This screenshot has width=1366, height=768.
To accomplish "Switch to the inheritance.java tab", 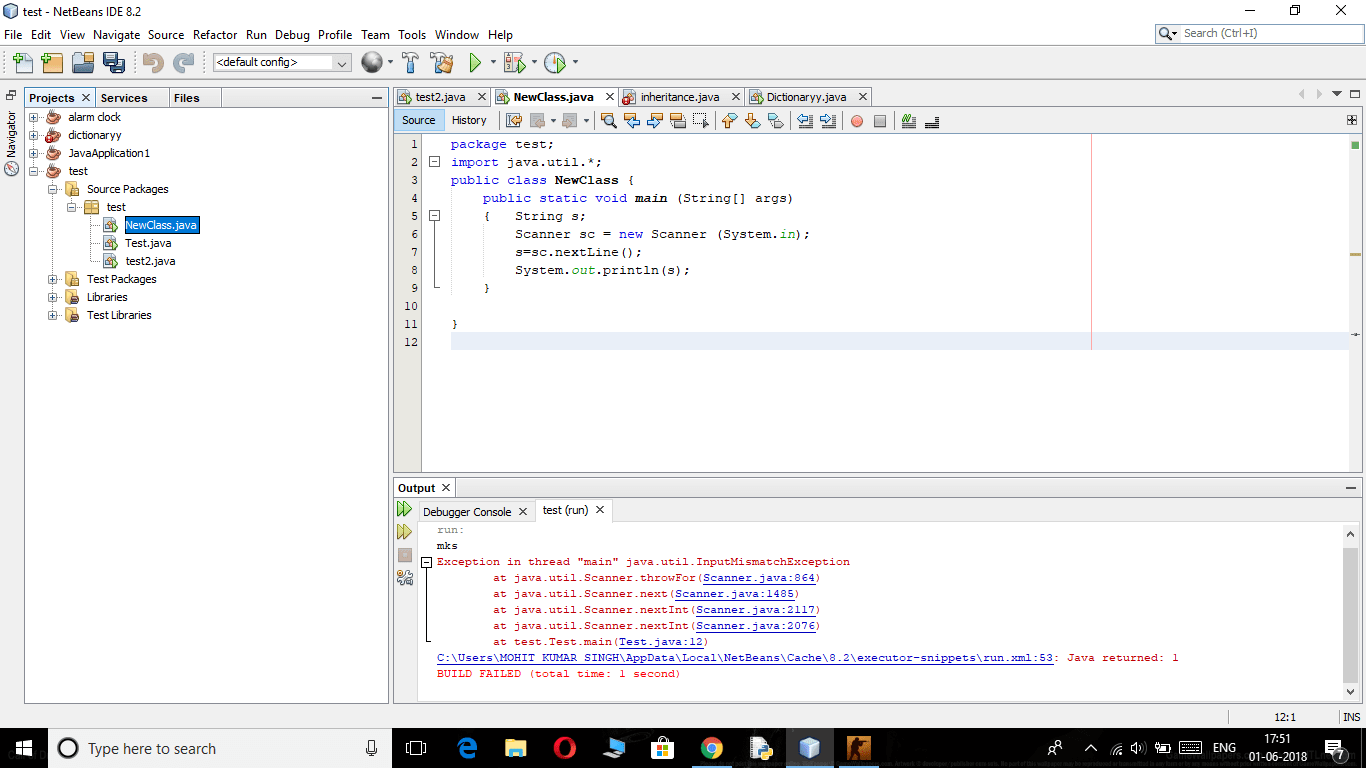I will [x=680, y=97].
